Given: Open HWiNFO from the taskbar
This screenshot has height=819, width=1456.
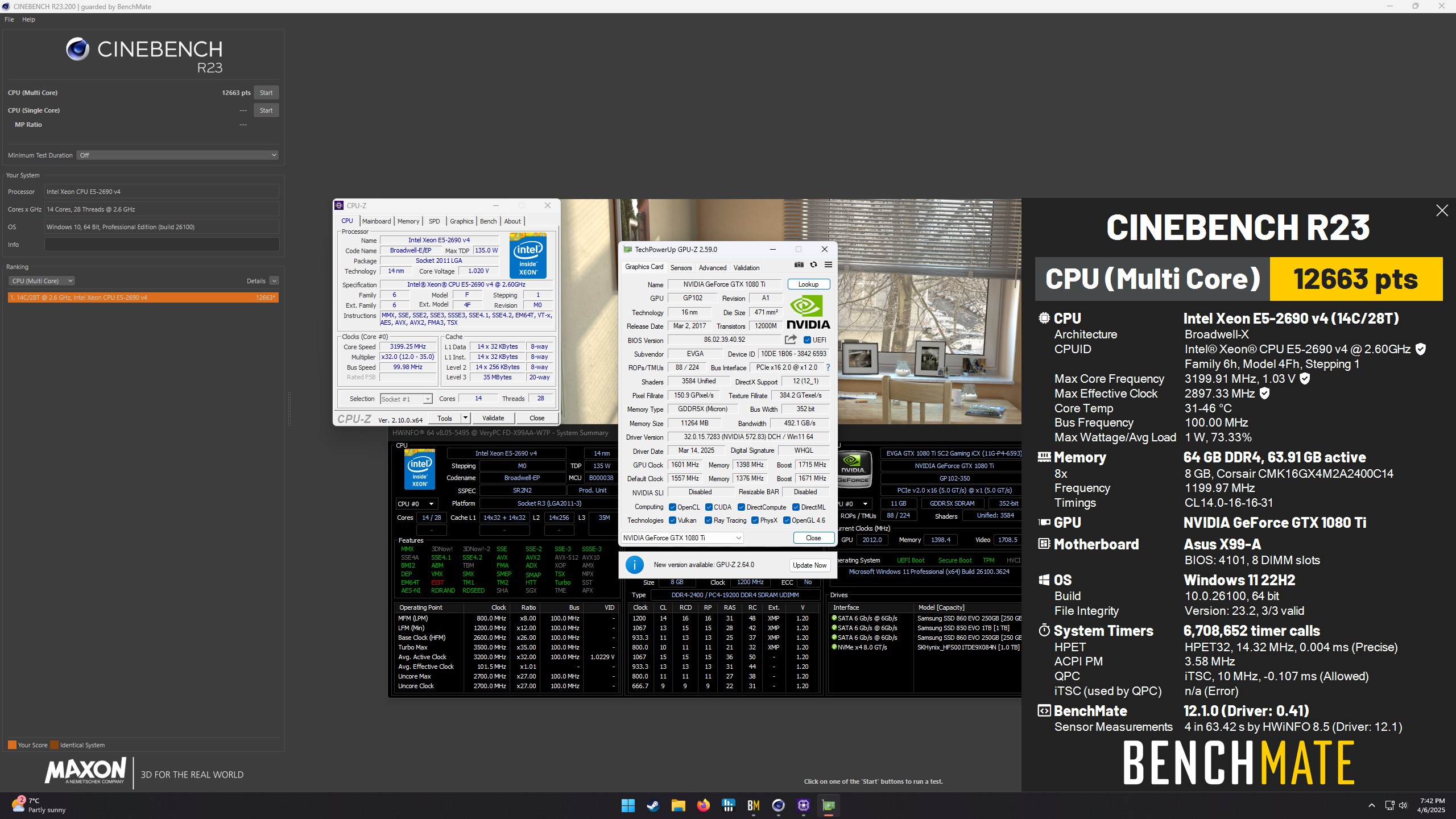Looking at the screenshot, I should [x=729, y=805].
